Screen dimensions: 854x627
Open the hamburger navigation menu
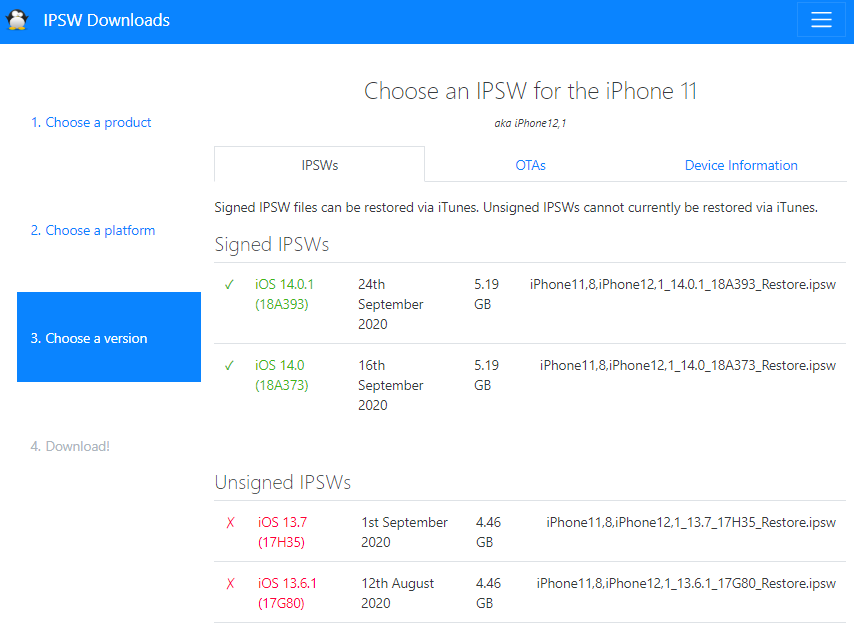(821, 21)
